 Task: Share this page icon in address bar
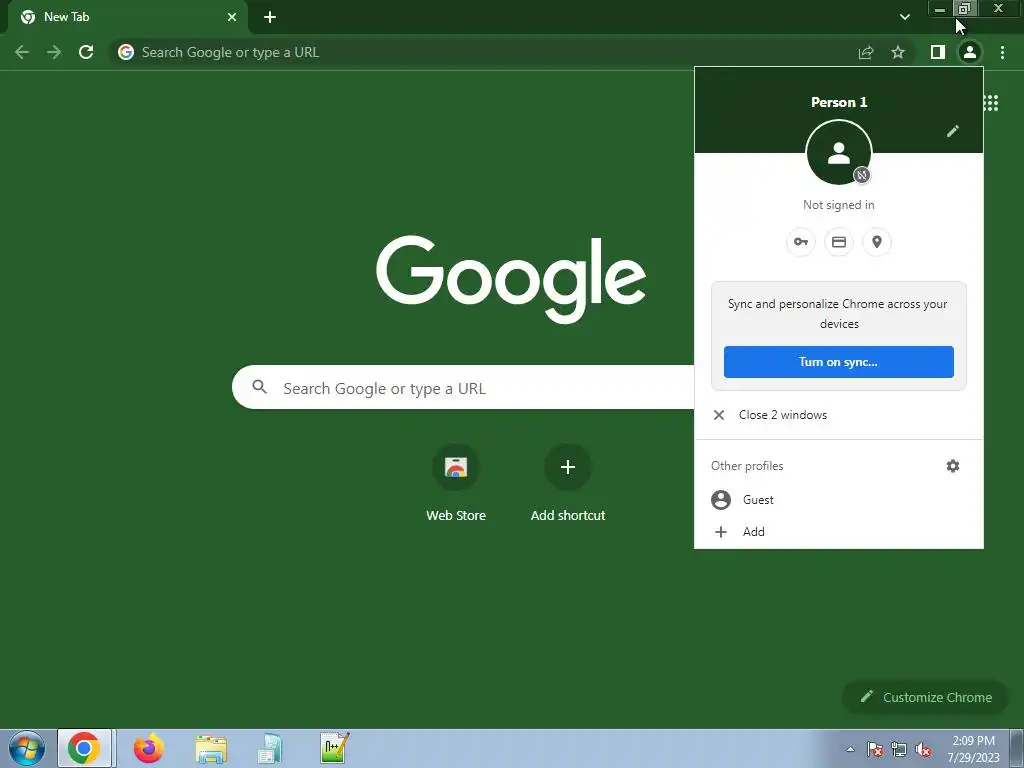click(866, 52)
